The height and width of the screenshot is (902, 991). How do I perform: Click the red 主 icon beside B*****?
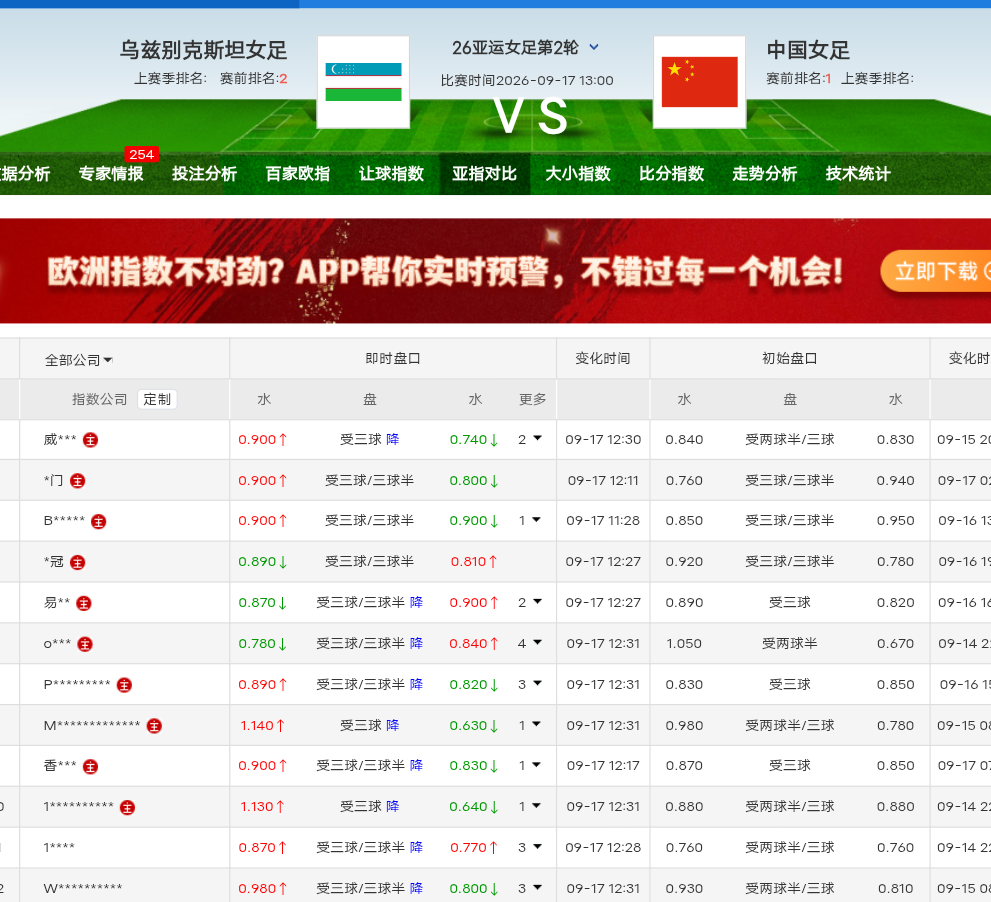[98, 521]
